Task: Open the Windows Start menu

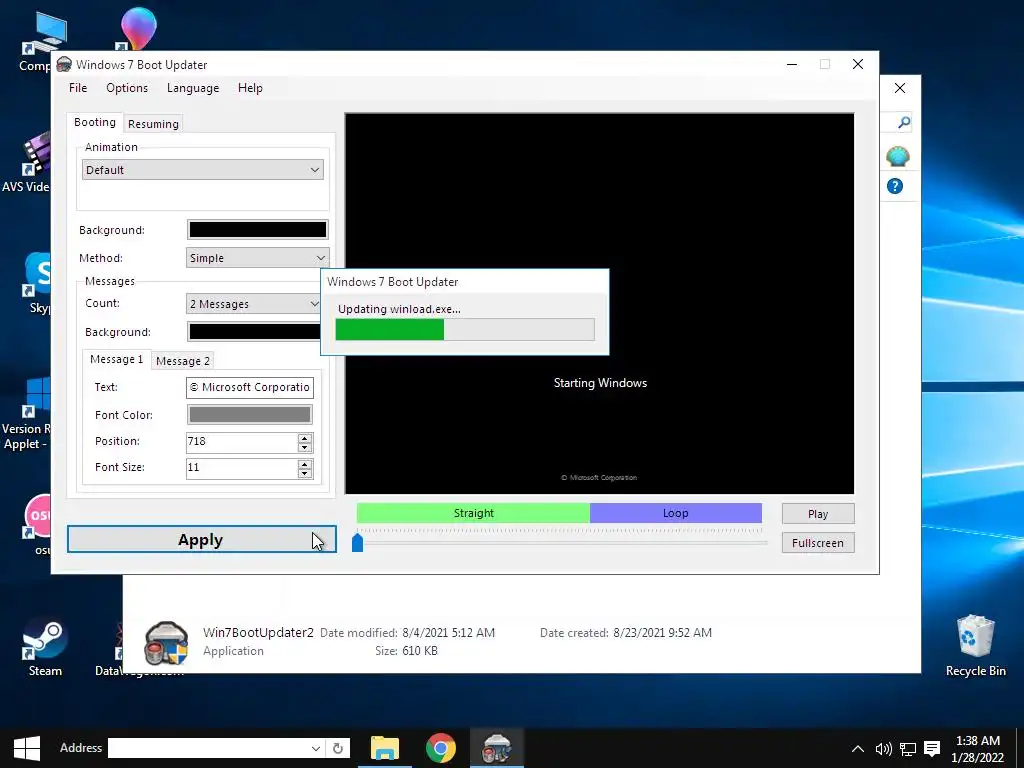Action: tap(27, 748)
